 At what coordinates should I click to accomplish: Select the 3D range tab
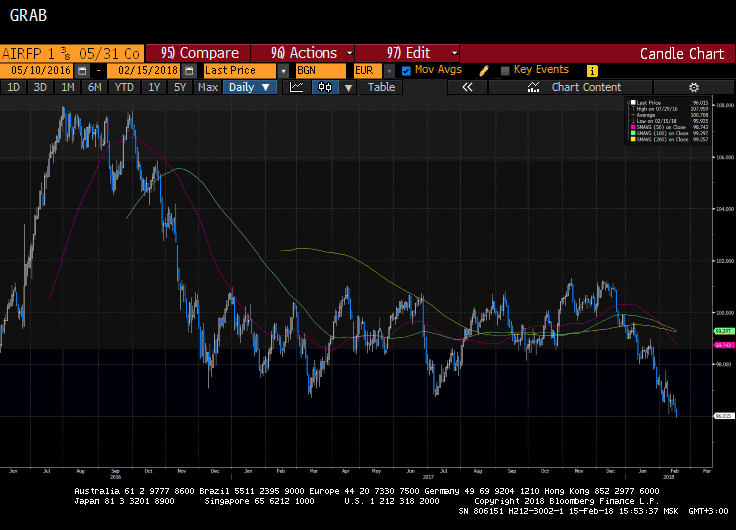[40, 87]
